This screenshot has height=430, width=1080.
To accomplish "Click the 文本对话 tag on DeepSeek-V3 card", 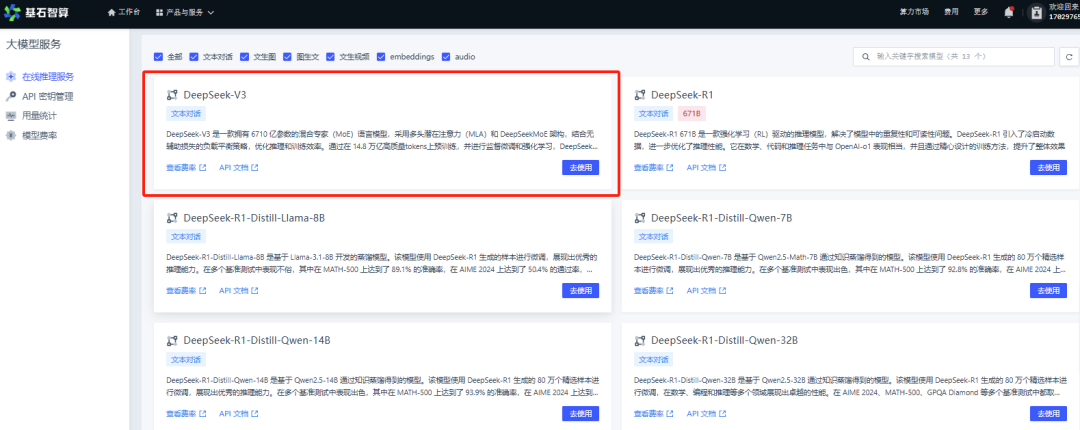I will 186,114.
